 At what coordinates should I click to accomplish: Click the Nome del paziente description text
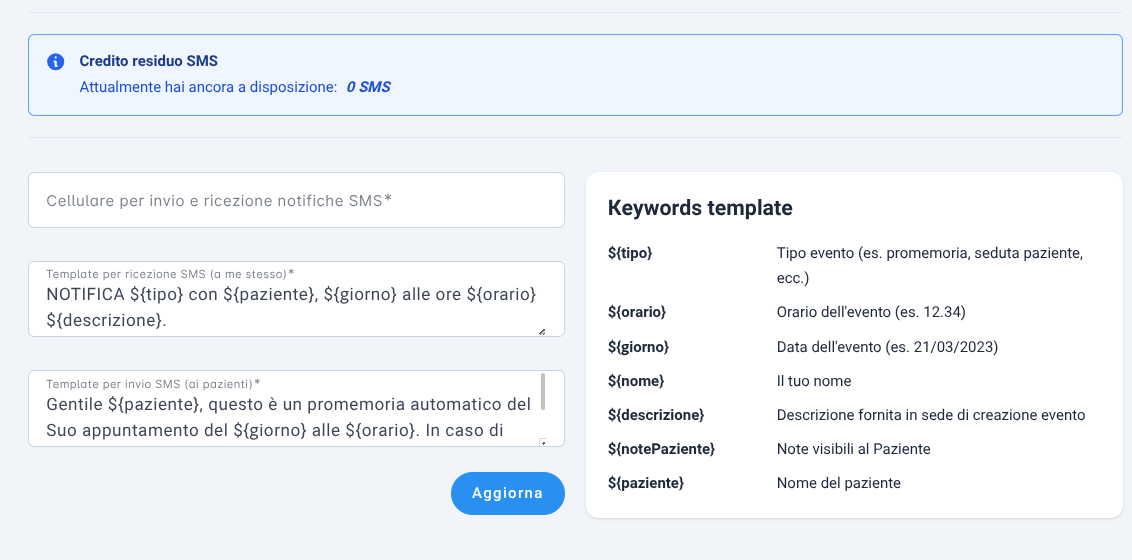pyautogui.click(x=839, y=483)
